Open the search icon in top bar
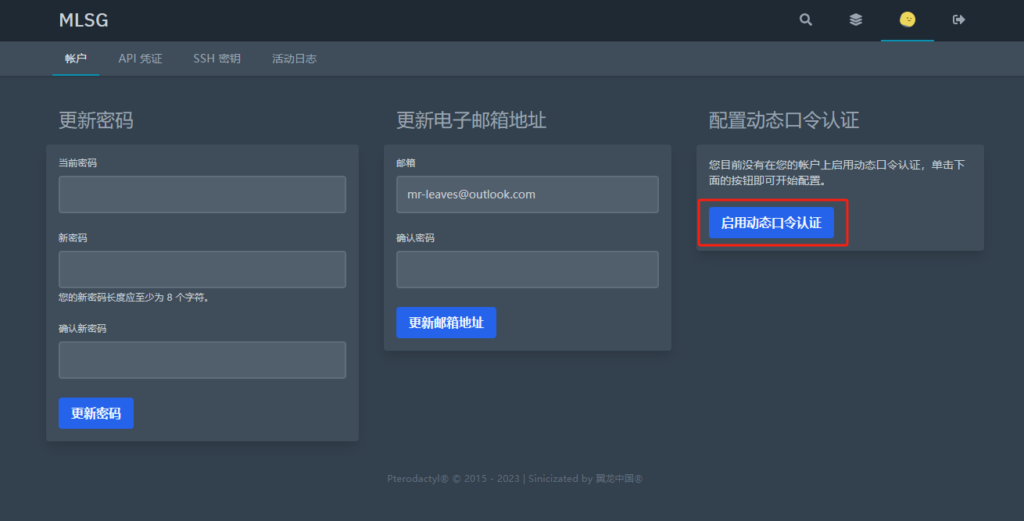1024x521 pixels. pyautogui.click(x=806, y=20)
